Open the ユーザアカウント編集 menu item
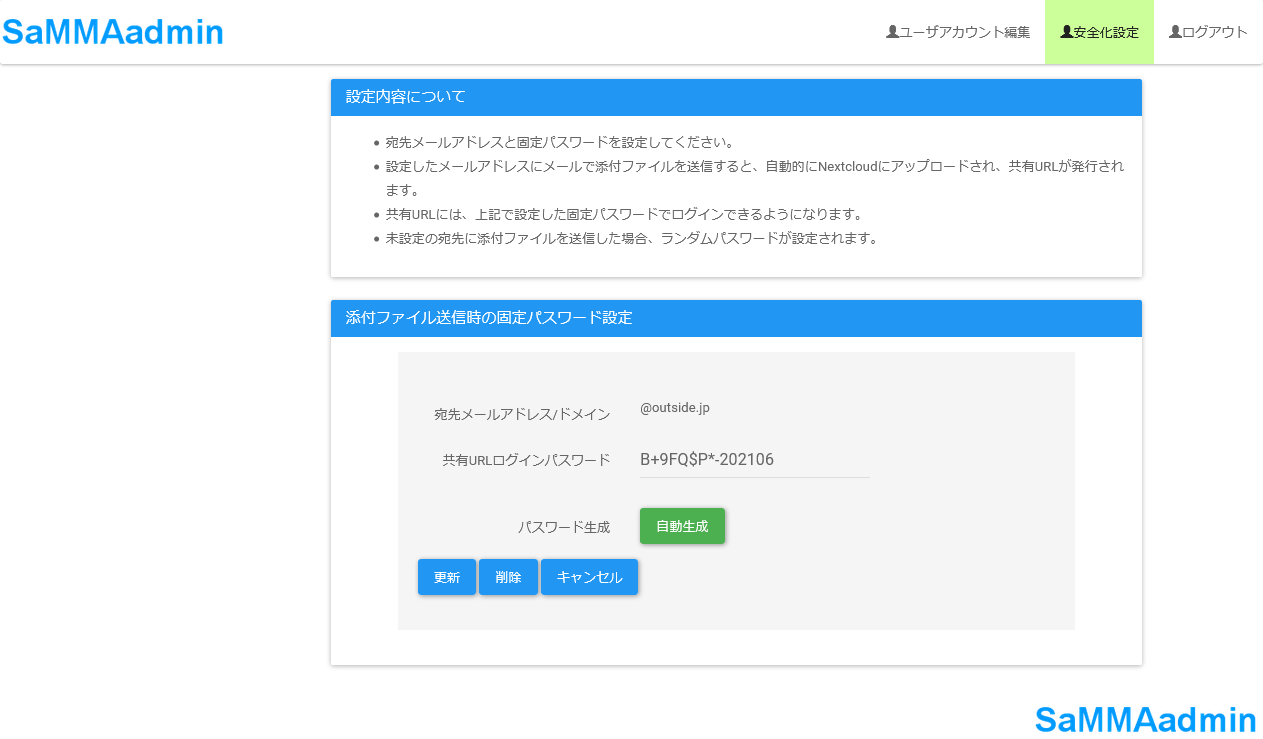The height and width of the screenshot is (739, 1263). point(958,32)
